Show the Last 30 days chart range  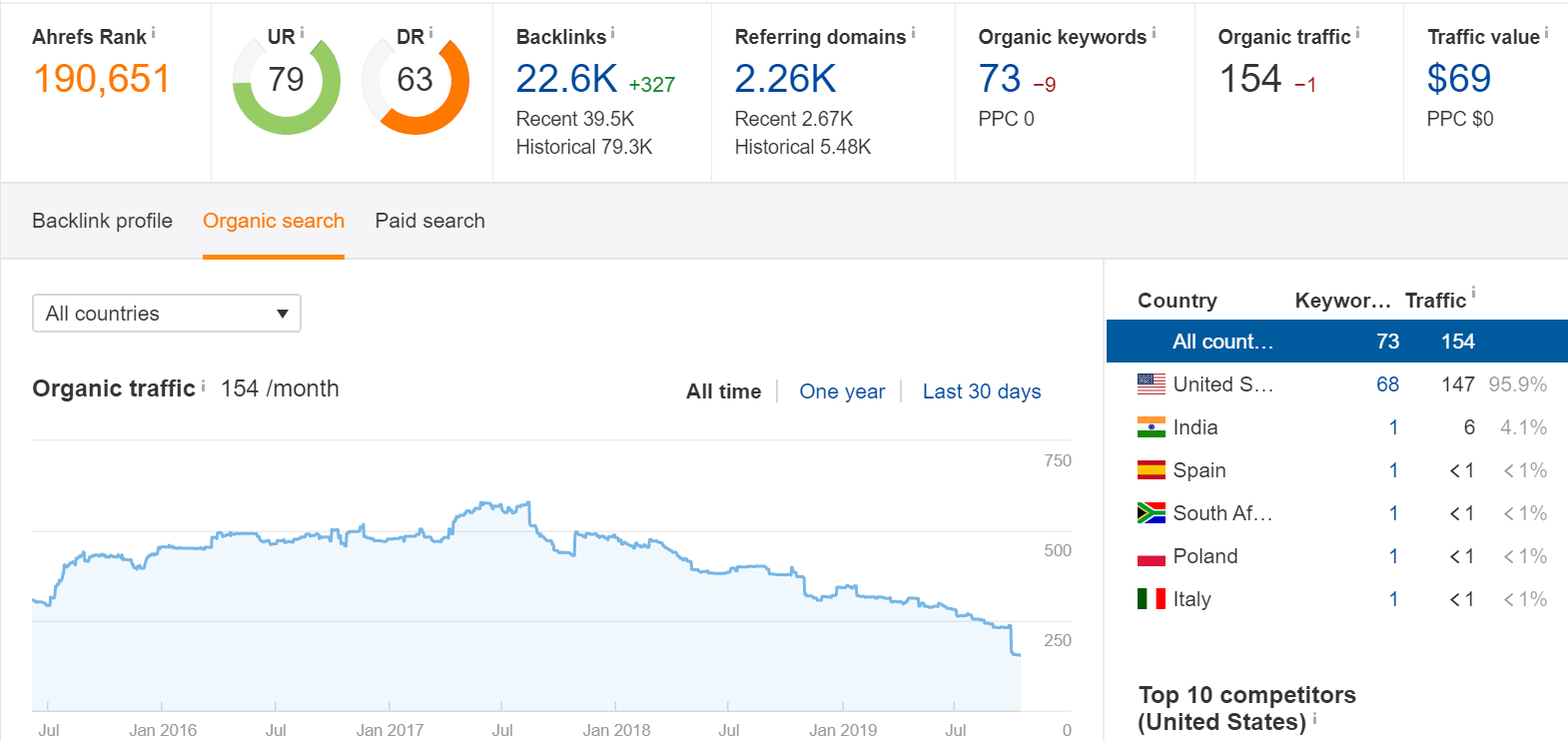coord(981,391)
